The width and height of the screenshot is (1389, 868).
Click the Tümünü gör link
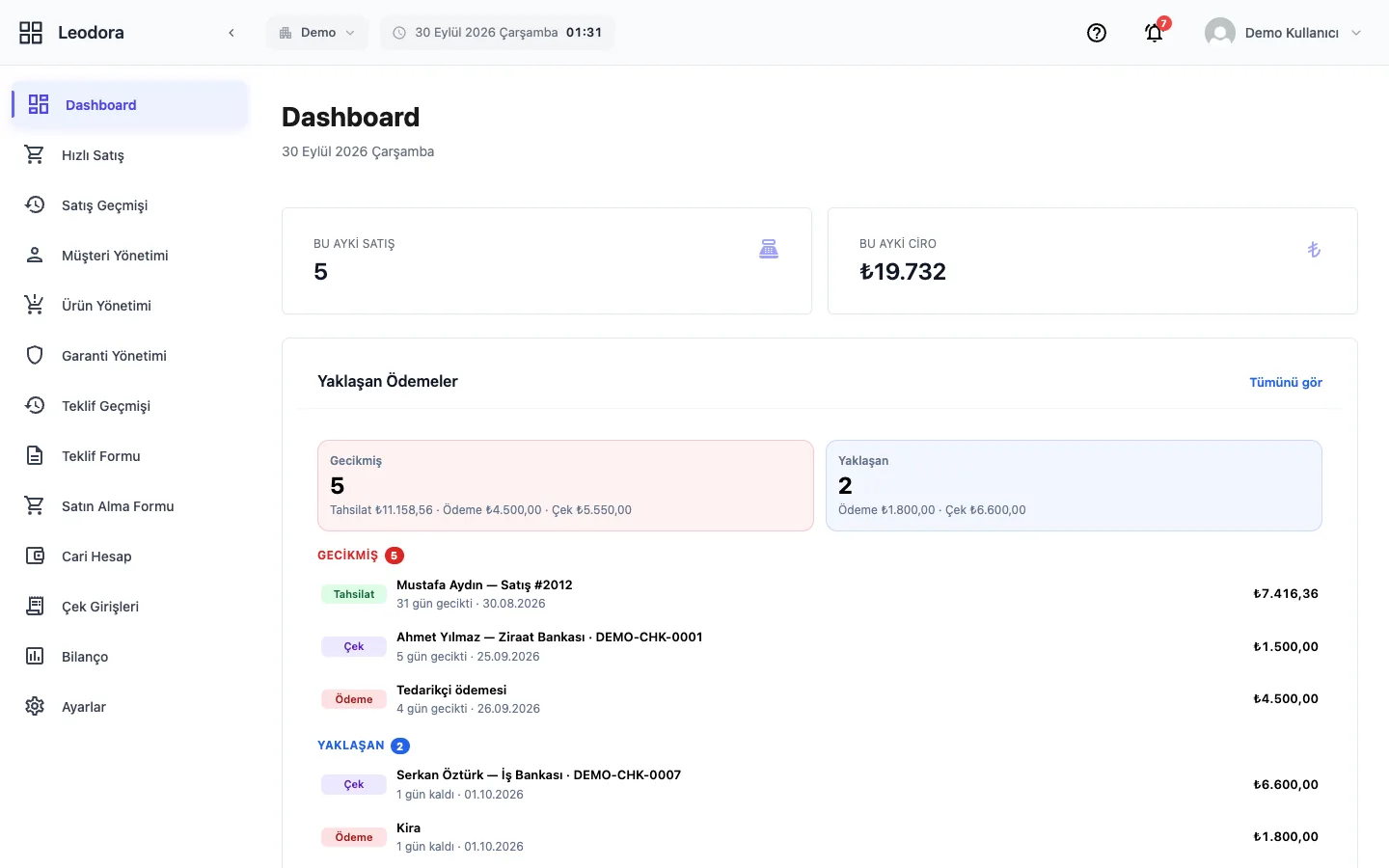click(x=1286, y=382)
